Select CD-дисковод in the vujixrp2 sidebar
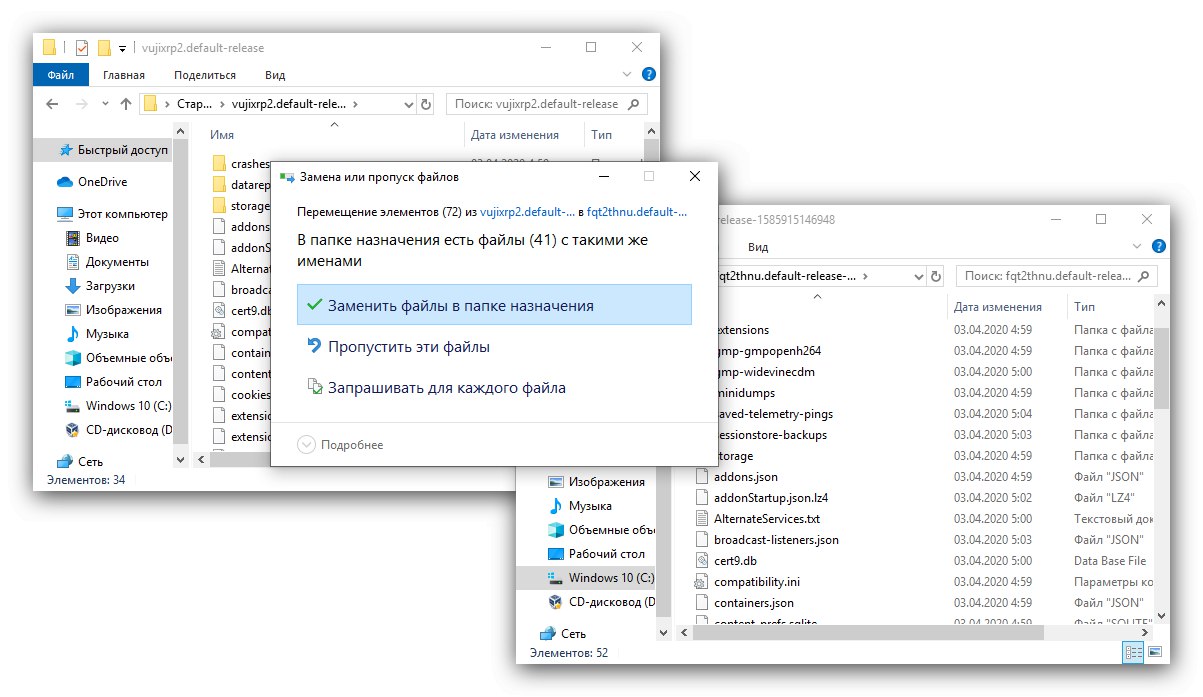1203x697 pixels. (x=118, y=430)
